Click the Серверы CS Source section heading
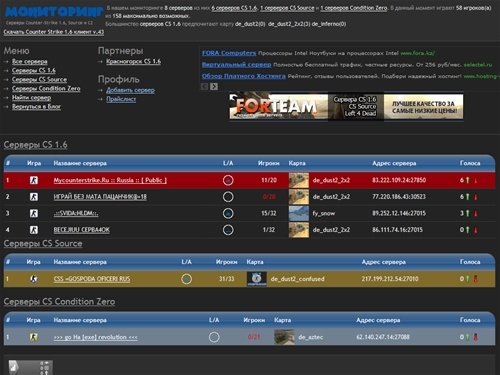 (43, 243)
